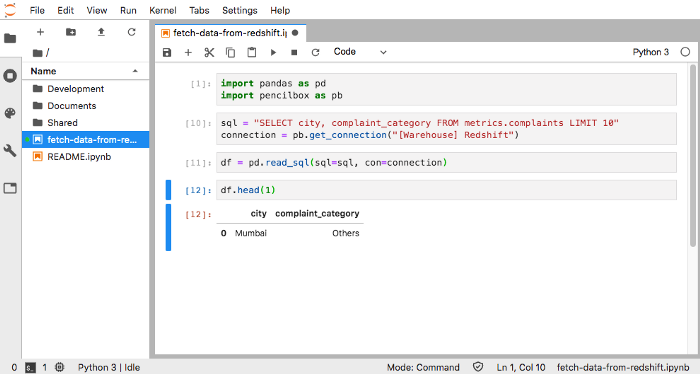
Task: Open the File menu
Action: (x=37, y=10)
